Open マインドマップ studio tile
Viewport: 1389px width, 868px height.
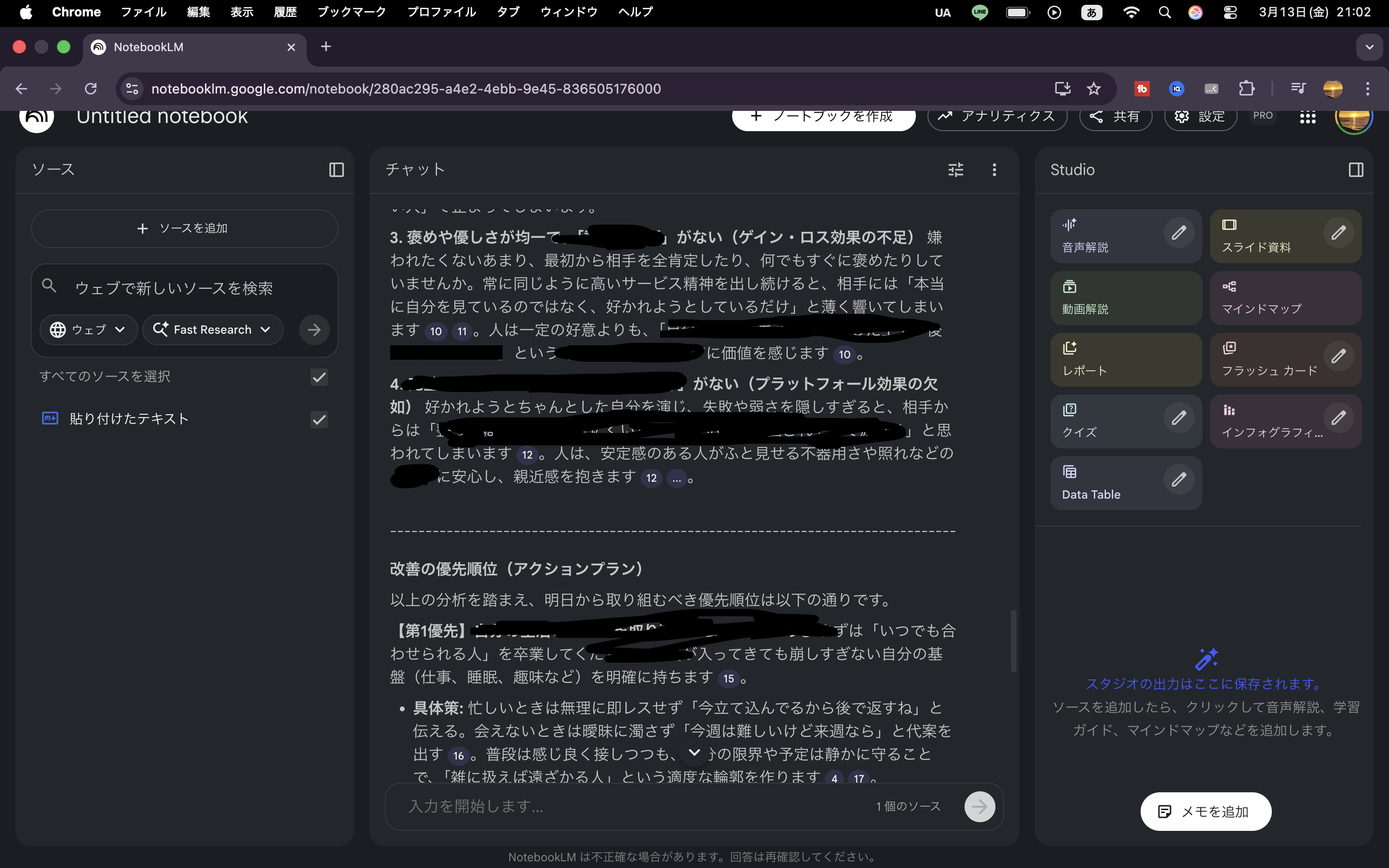coord(1285,298)
